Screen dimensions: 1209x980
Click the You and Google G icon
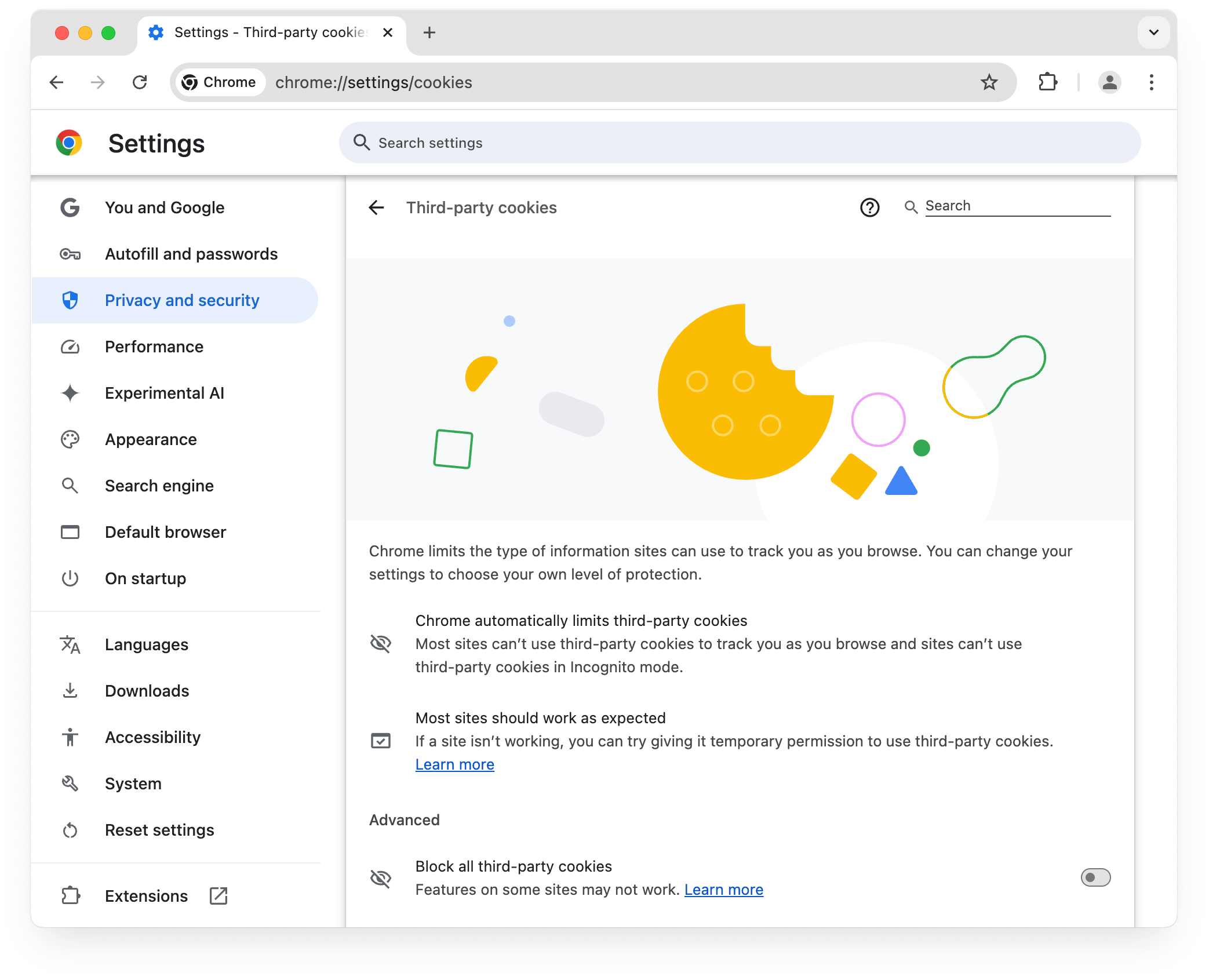71,207
